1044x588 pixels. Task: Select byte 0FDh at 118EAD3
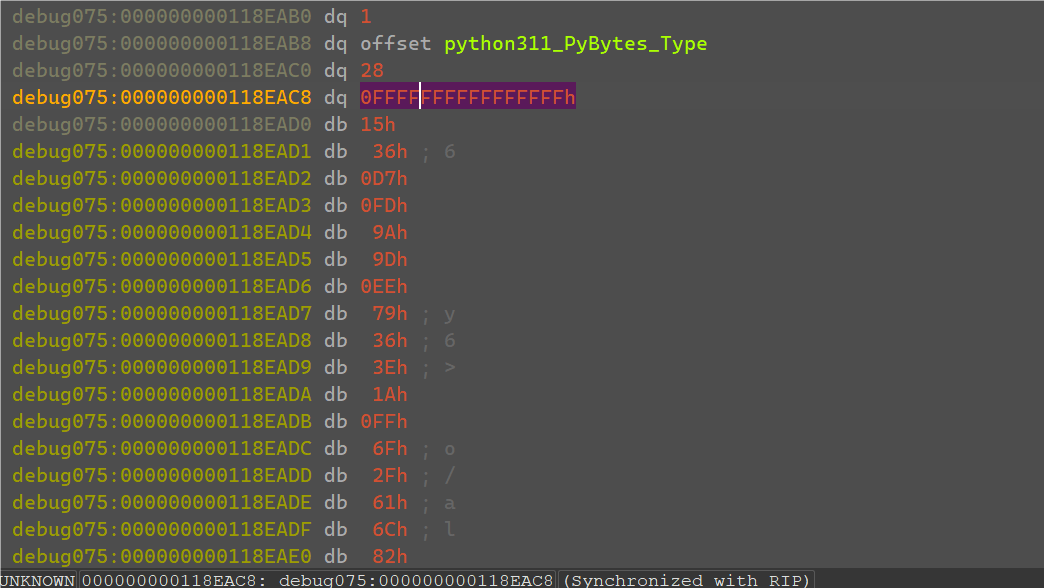384,206
